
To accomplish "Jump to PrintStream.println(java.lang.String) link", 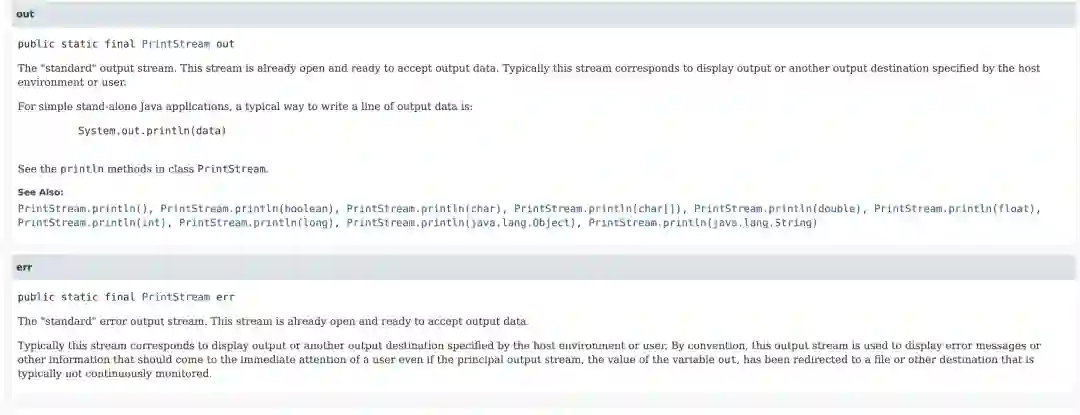I will click(702, 222).
